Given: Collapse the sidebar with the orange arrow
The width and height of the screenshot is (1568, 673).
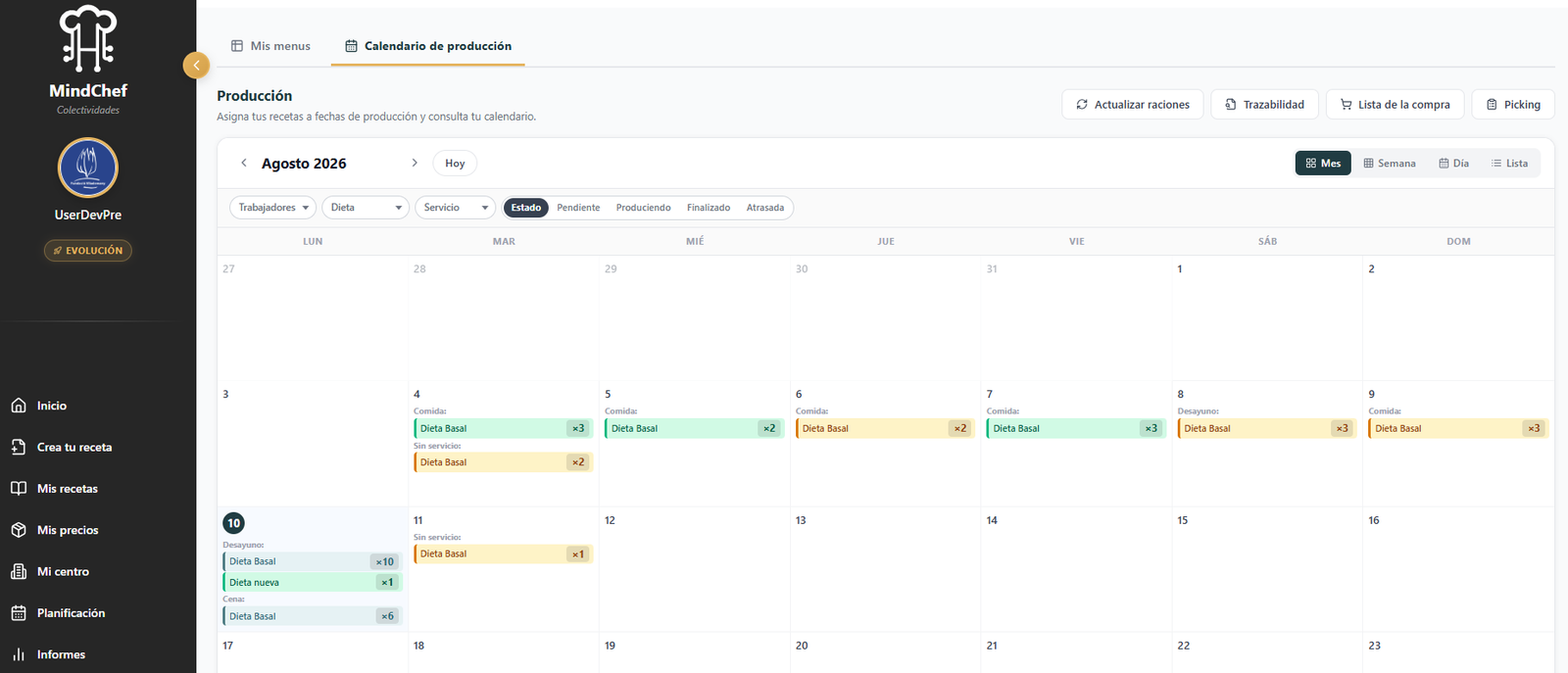Looking at the screenshot, I should click(x=196, y=66).
